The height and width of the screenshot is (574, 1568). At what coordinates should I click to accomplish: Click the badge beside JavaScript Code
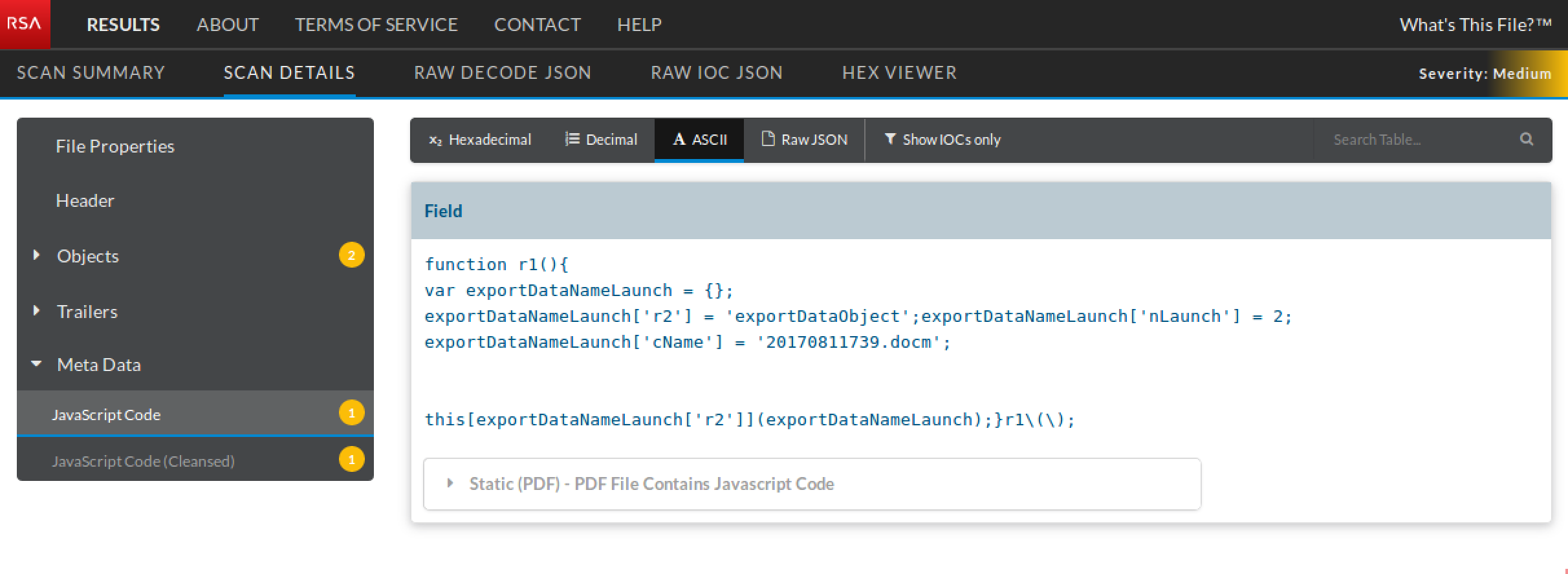(351, 413)
